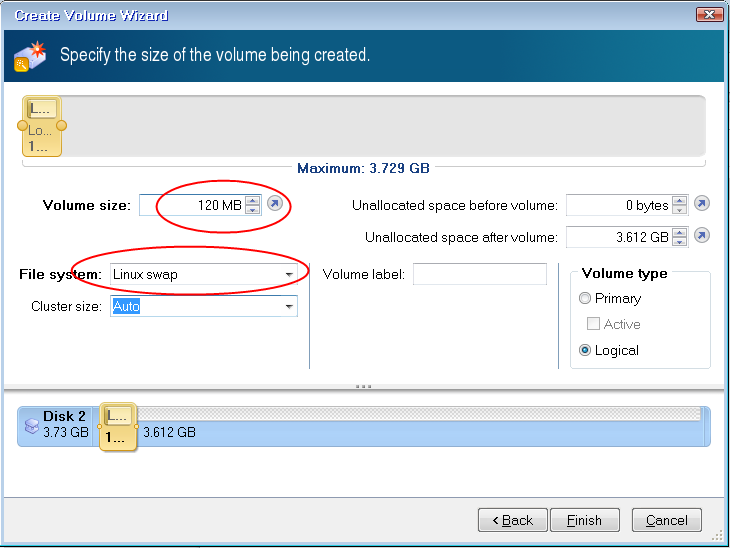
Task: Increase volume size with up stepper
Action: [x=253, y=200]
